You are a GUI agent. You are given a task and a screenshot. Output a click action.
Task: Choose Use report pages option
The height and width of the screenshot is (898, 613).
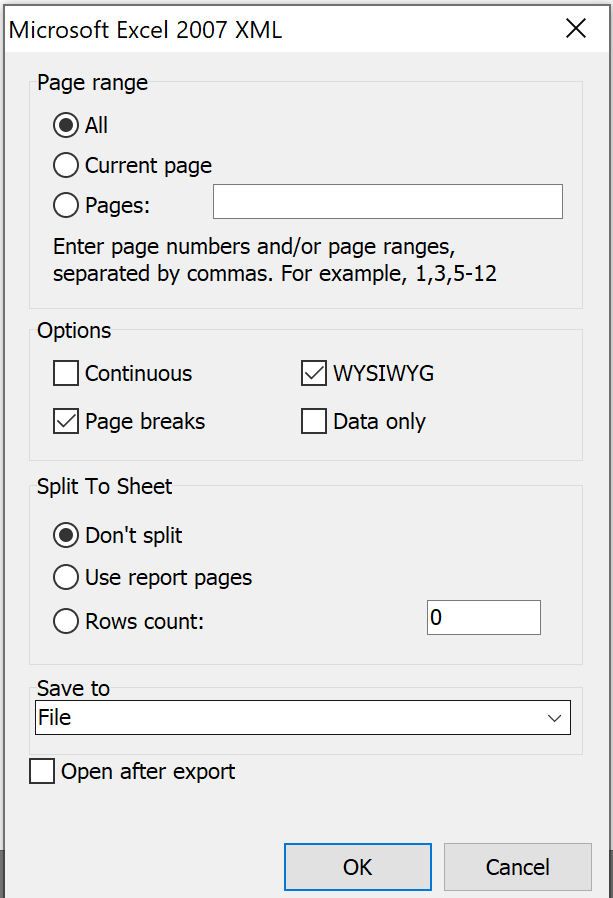[66, 577]
